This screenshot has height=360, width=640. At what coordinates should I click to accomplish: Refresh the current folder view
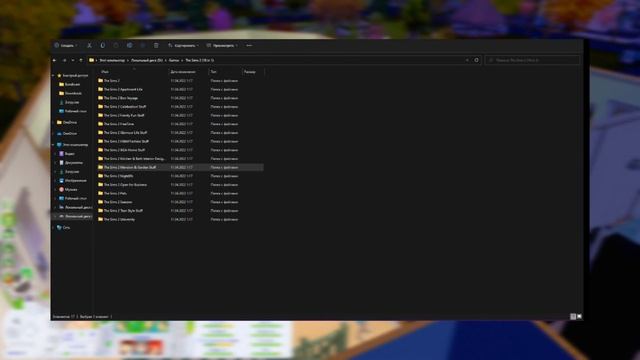pos(476,60)
